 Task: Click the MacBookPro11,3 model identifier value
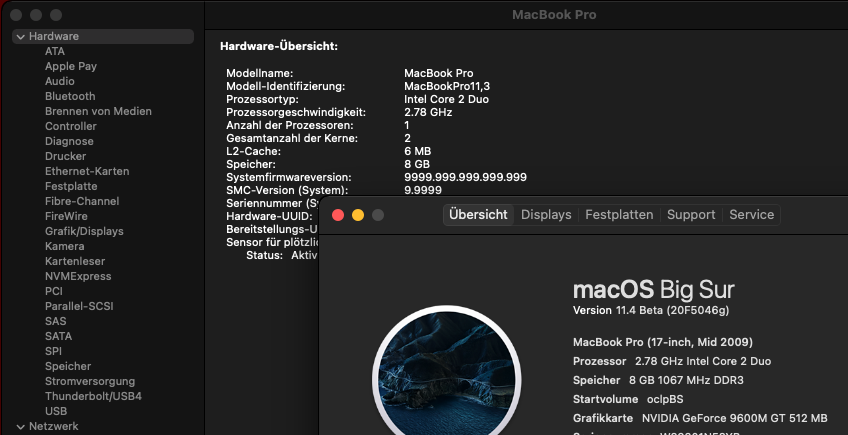[x=447, y=87]
